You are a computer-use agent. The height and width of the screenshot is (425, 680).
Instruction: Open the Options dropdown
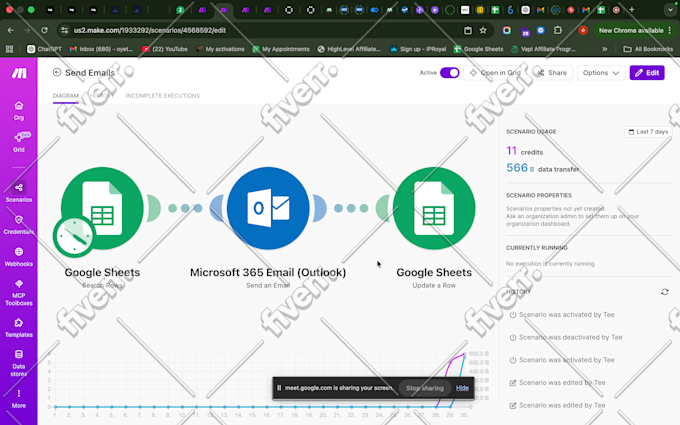pos(601,73)
